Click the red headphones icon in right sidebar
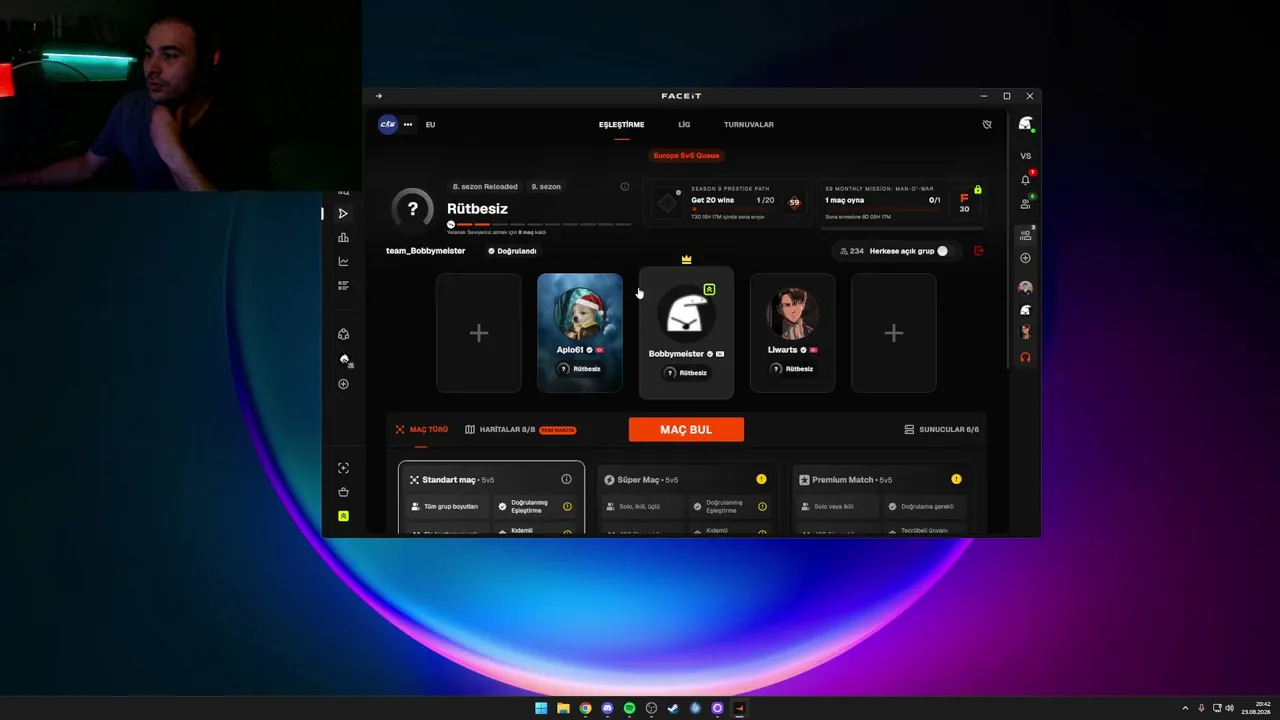Image resolution: width=1280 pixels, height=720 pixels. click(1025, 357)
